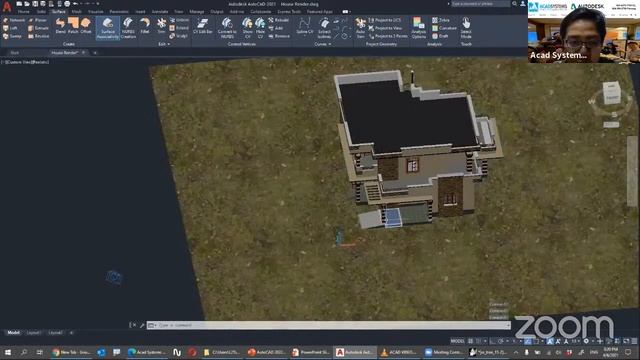Add a new drawing tab with plus
640x360 pixels.
95,53
